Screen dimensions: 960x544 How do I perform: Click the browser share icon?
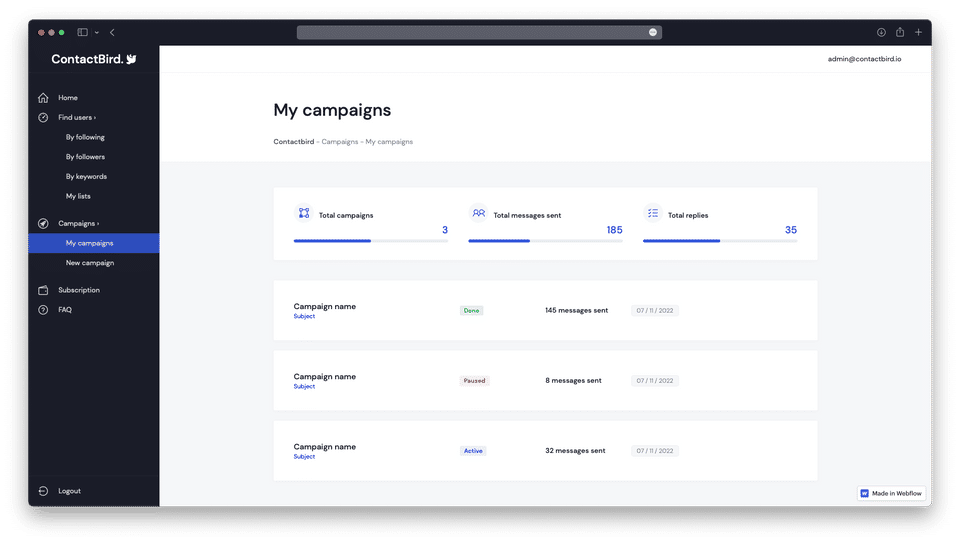[900, 32]
